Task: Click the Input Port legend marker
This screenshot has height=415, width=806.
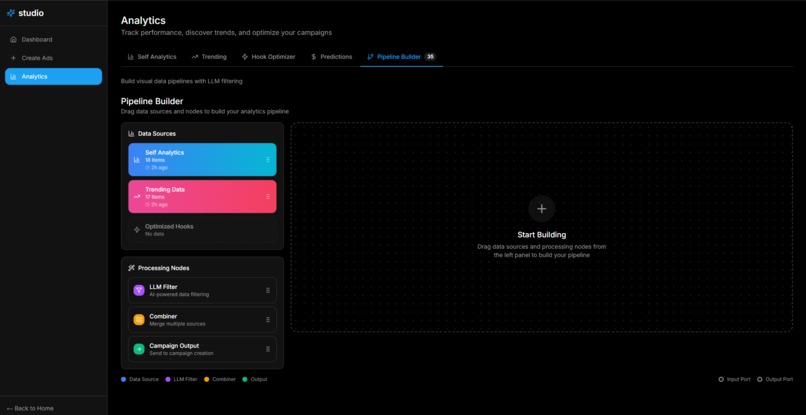Action: pos(721,380)
